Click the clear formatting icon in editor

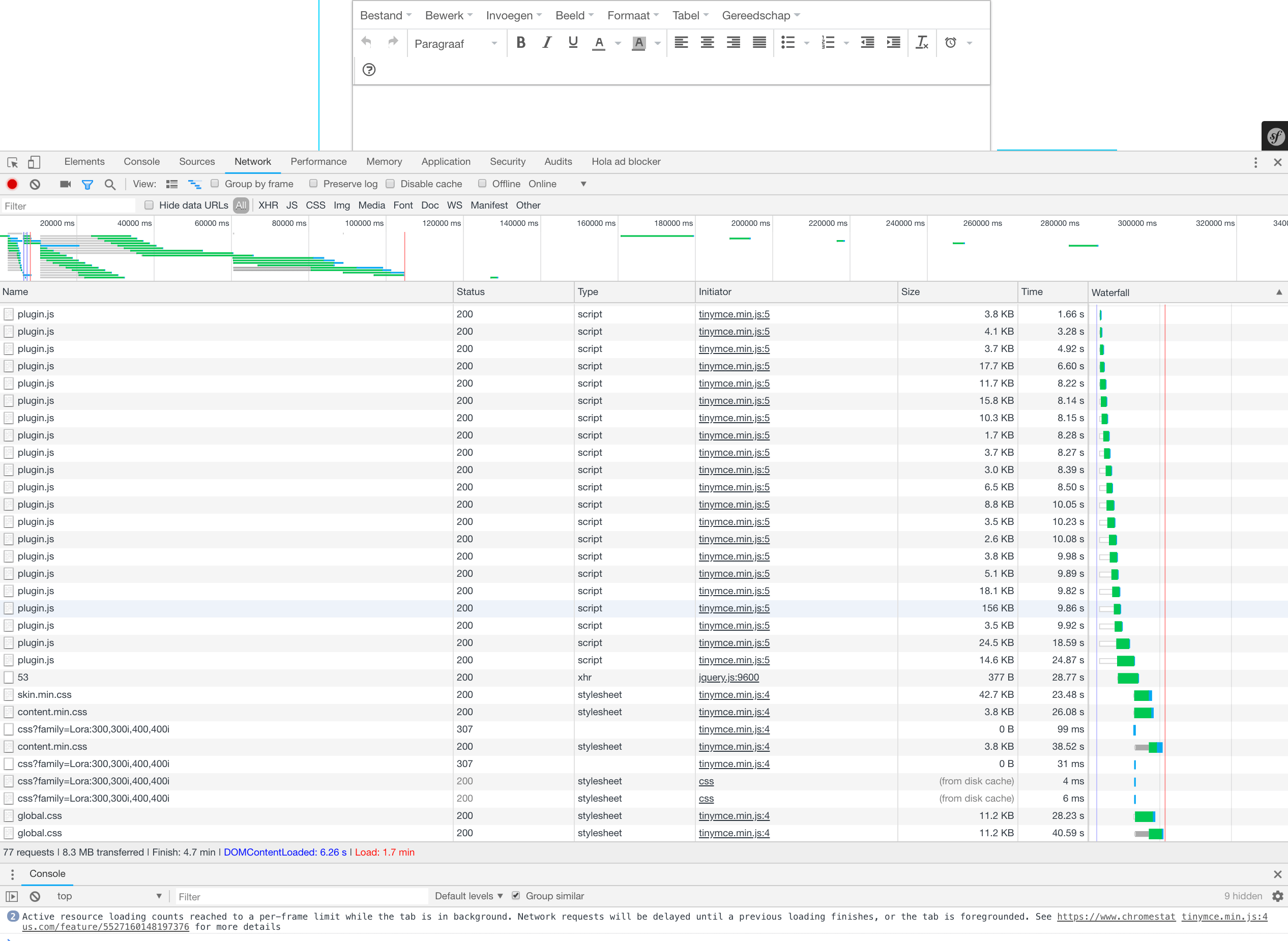click(922, 43)
